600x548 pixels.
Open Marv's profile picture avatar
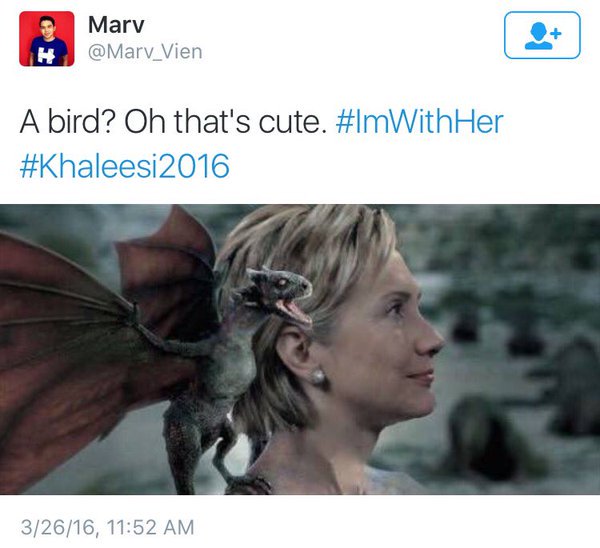(x=47, y=39)
